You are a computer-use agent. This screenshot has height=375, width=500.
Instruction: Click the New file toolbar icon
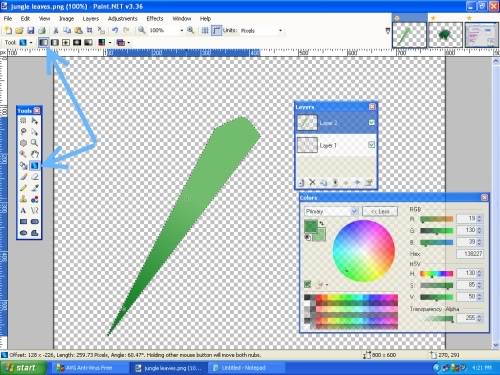[8, 30]
